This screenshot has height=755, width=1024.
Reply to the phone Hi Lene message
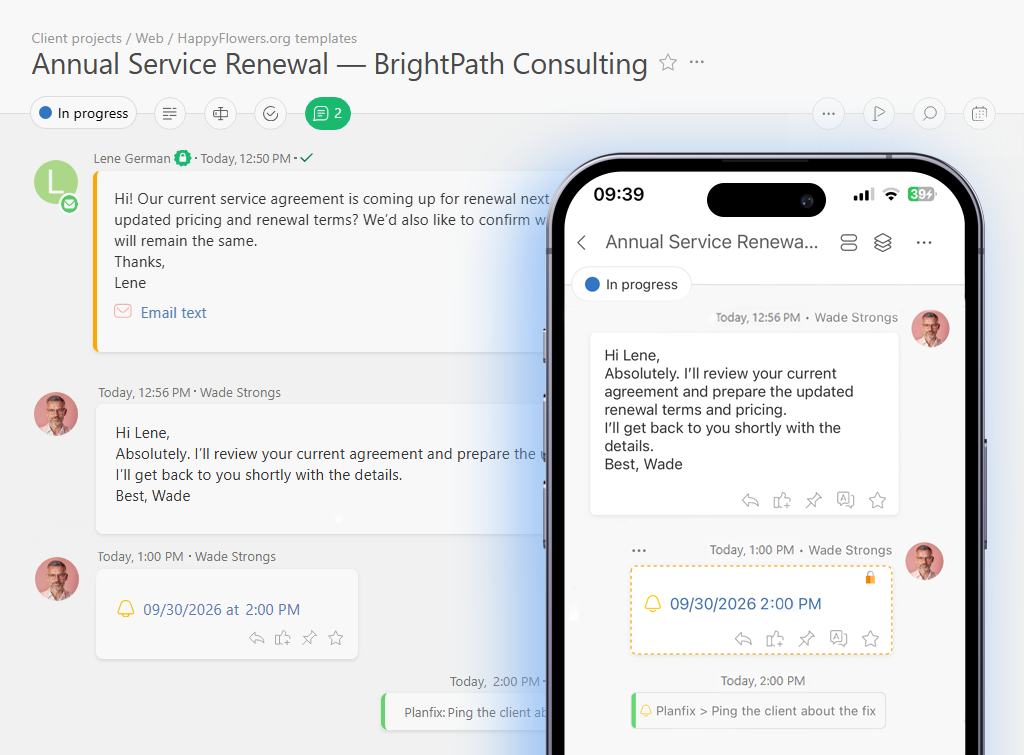tap(750, 501)
